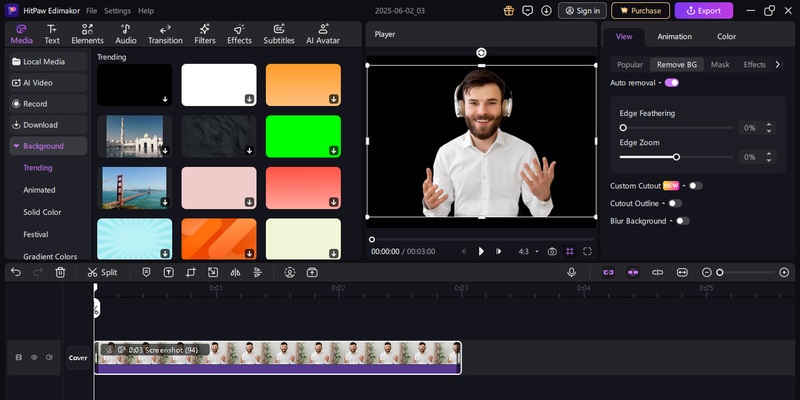Click the feedback message icon in title bar
This screenshot has height=400, width=800.
(x=528, y=11)
